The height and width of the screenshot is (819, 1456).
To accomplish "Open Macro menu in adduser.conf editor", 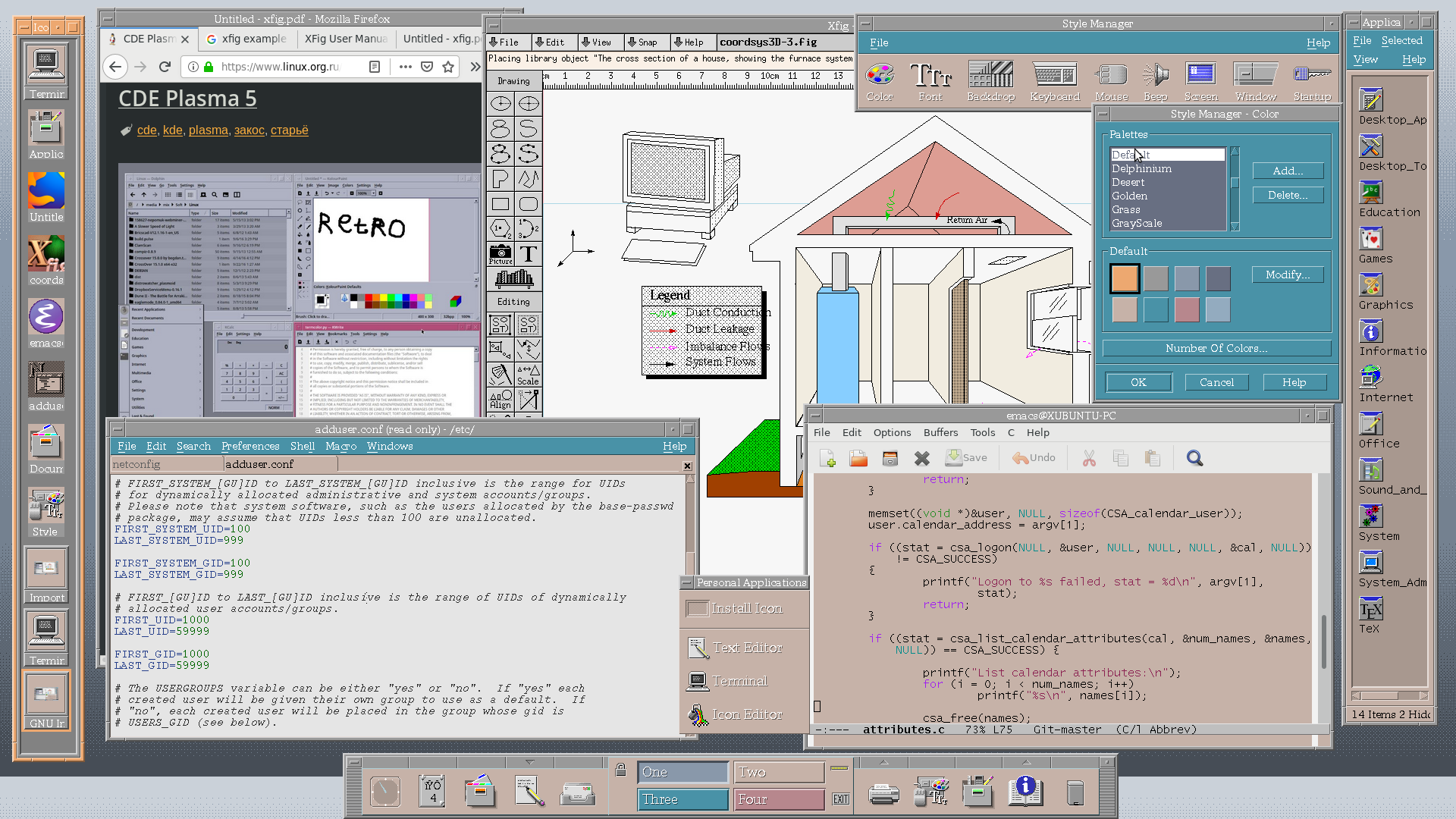I will (340, 446).
